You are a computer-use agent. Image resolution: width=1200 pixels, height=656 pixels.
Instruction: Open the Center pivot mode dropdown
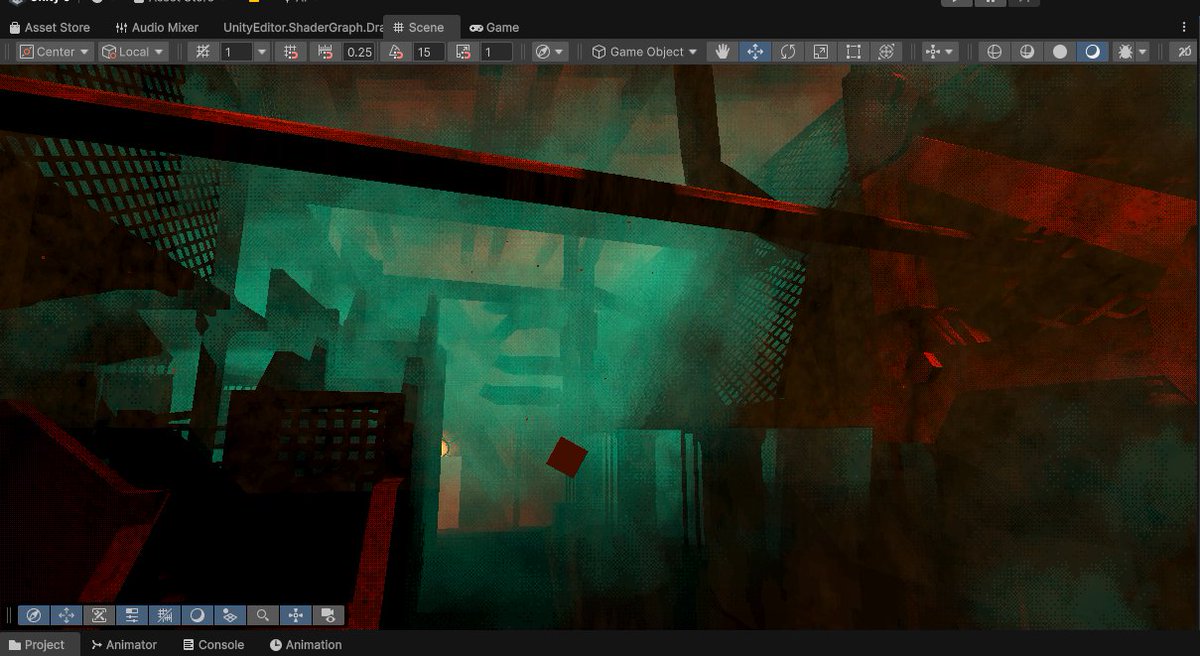(x=54, y=51)
